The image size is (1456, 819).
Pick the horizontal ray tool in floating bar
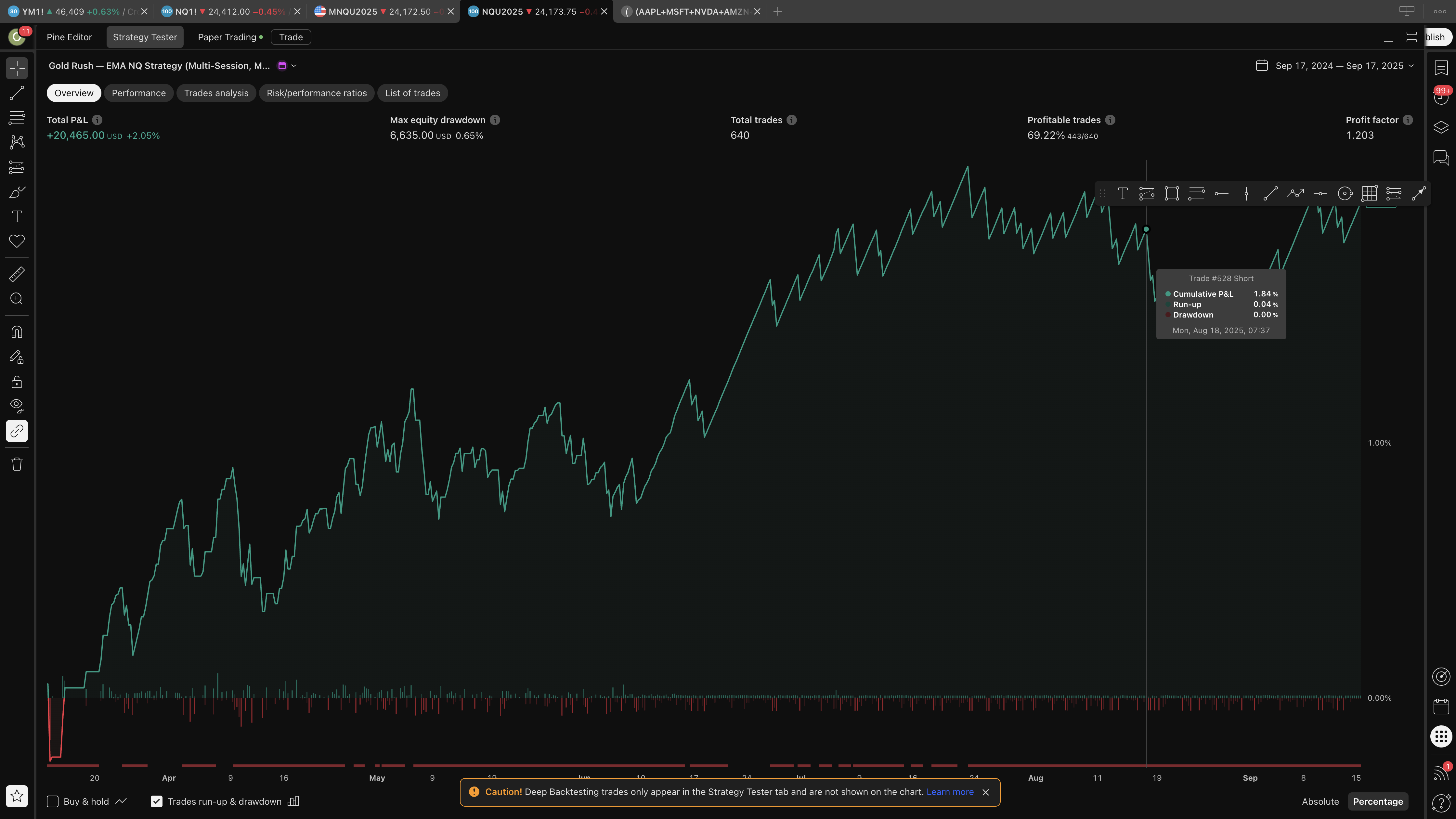[1221, 194]
